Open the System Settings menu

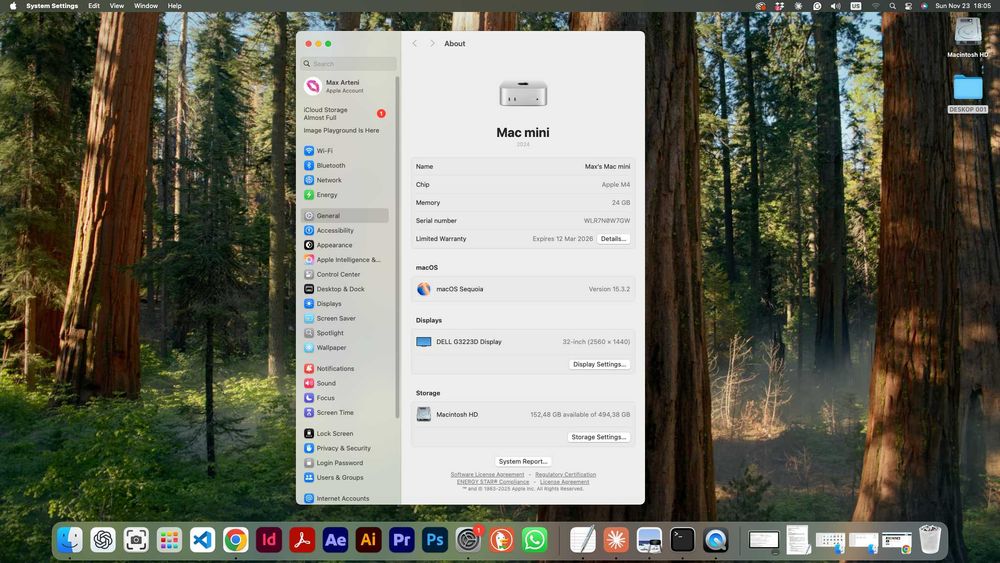pos(52,6)
